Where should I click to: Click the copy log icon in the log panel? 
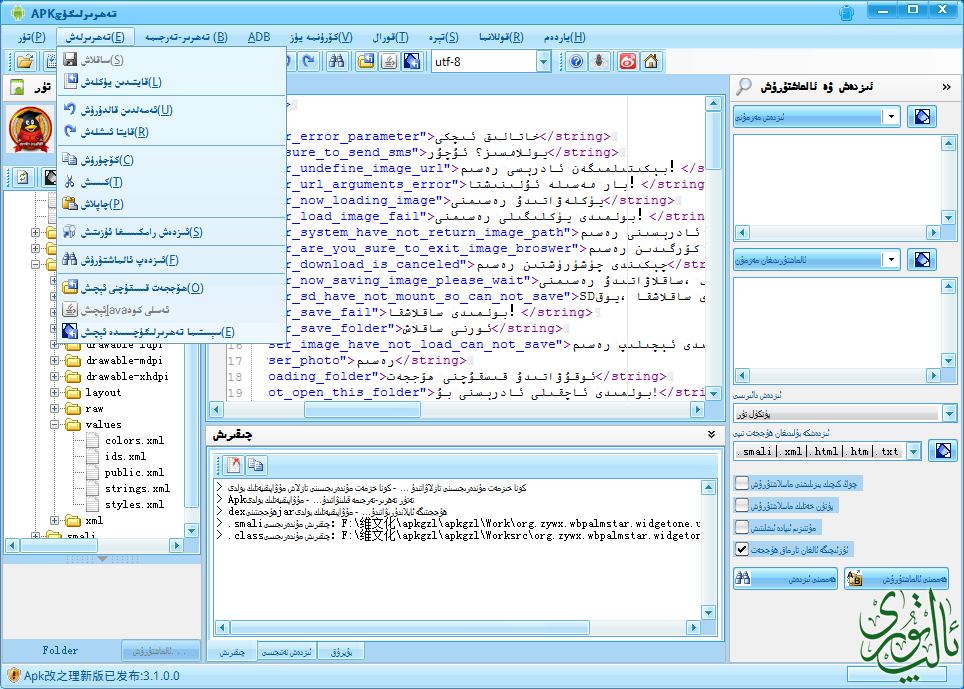pyautogui.click(x=256, y=465)
